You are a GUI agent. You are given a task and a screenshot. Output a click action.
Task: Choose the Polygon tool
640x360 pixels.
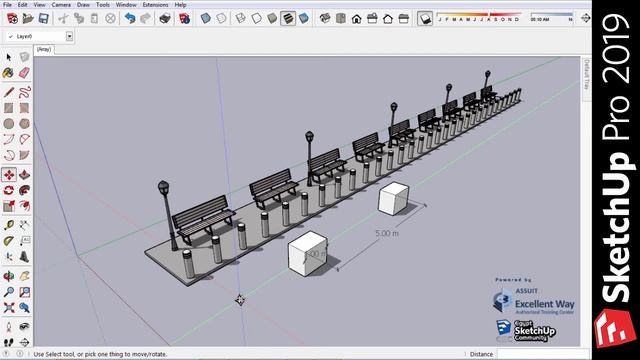click(24, 123)
